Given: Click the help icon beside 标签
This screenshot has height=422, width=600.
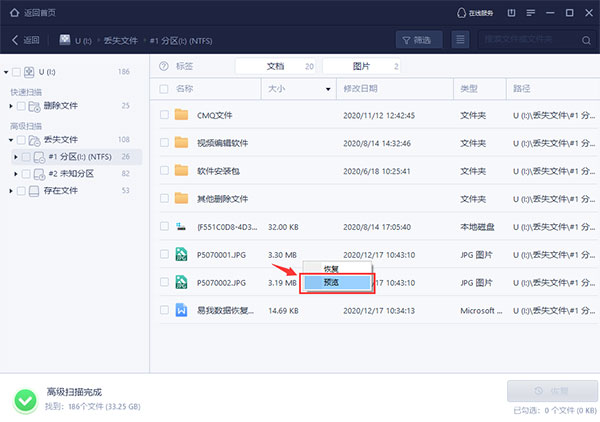Looking at the screenshot, I should tap(163, 66).
